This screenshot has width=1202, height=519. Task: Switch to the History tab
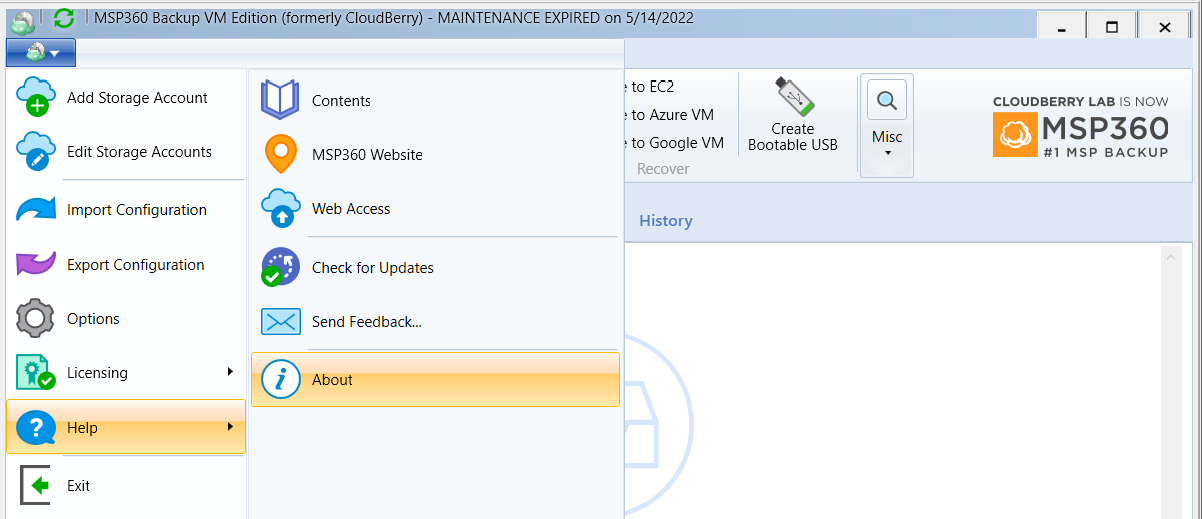[665, 221]
